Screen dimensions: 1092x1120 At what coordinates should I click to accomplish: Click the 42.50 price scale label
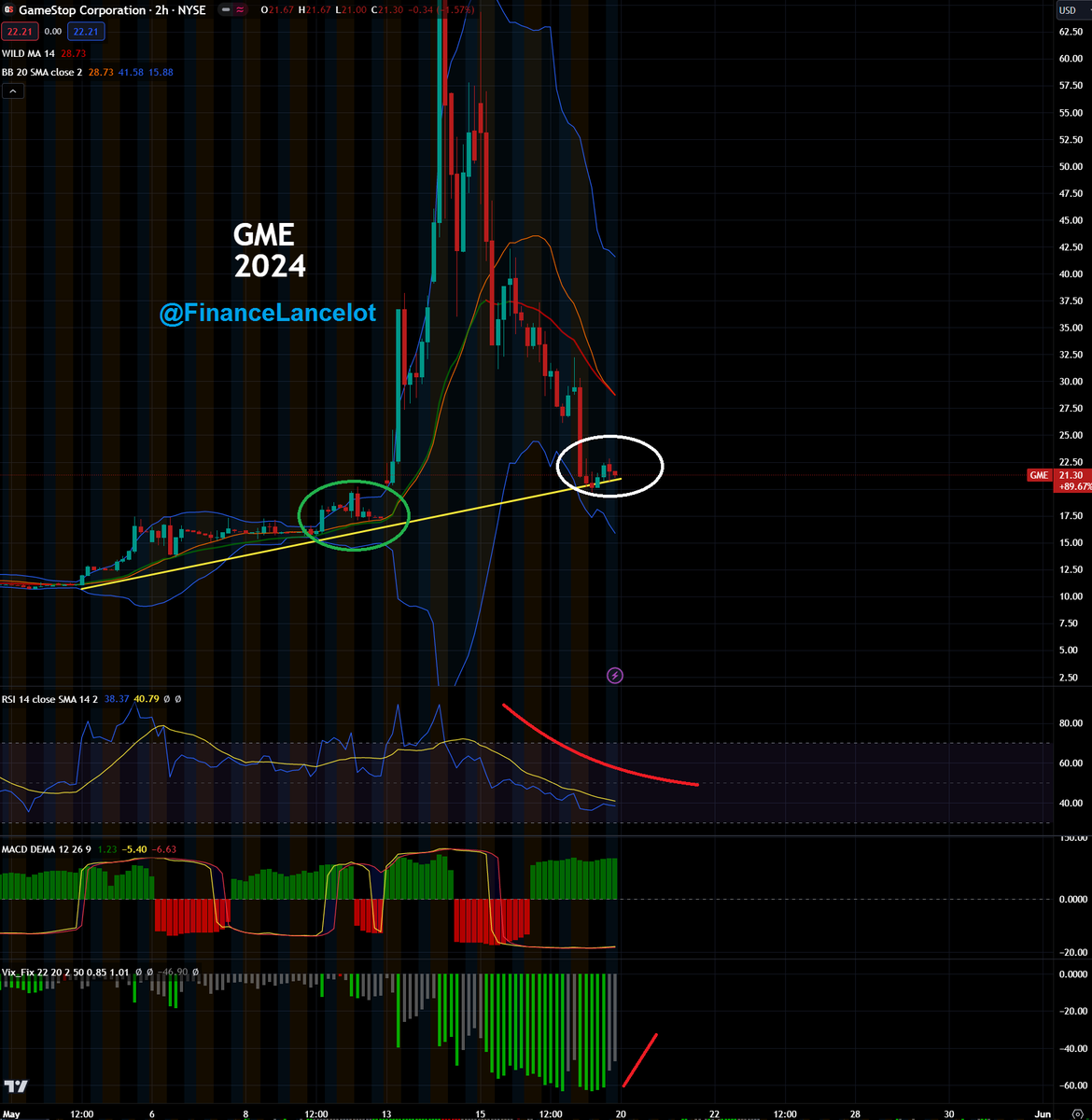[x=1070, y=247]
